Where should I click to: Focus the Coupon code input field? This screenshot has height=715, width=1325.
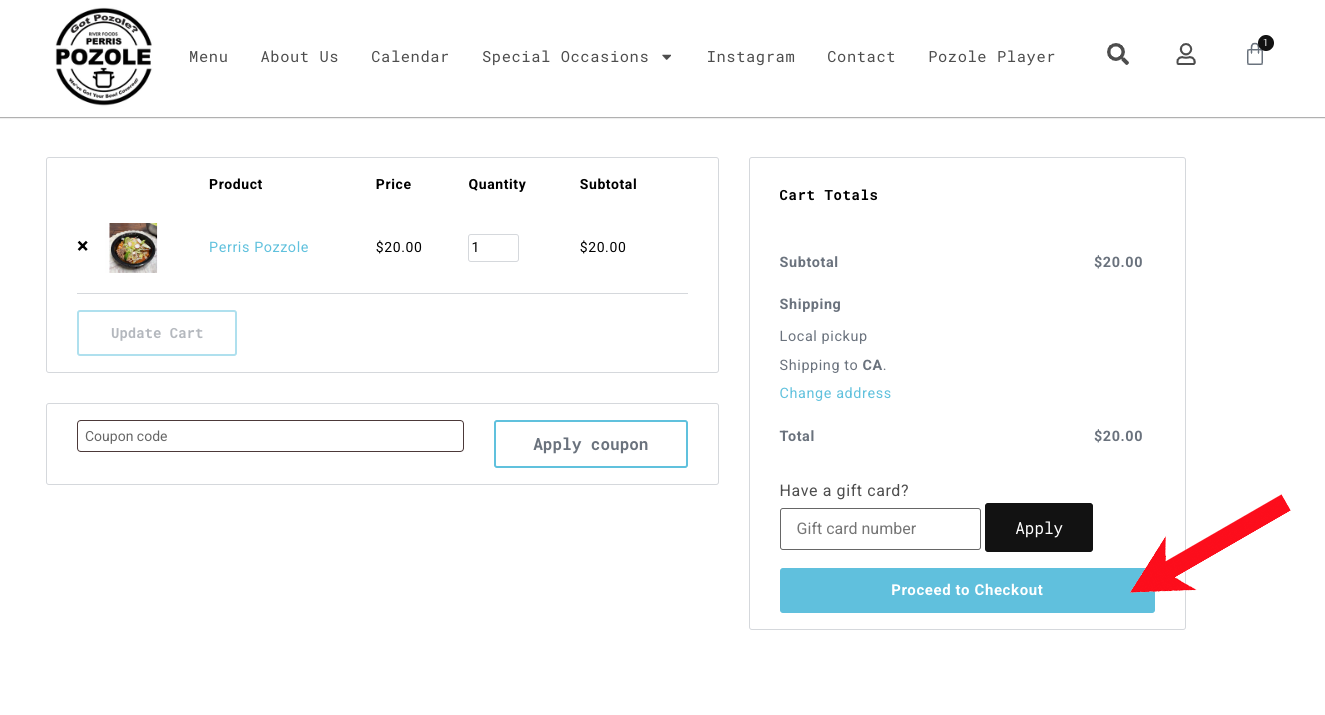click(x=270, y=436)
